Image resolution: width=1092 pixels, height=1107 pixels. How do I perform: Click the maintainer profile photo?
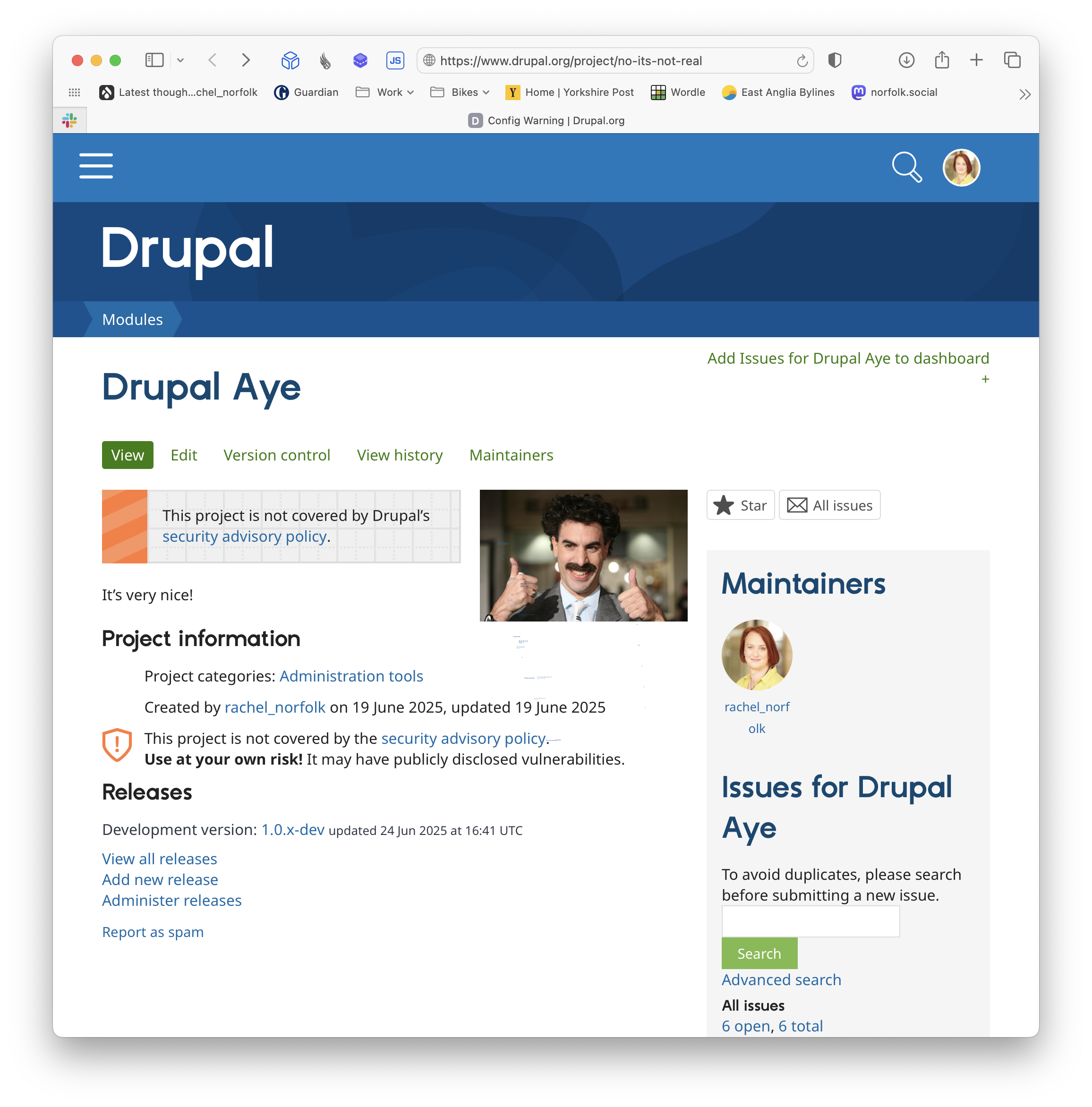tap(756, 655)
